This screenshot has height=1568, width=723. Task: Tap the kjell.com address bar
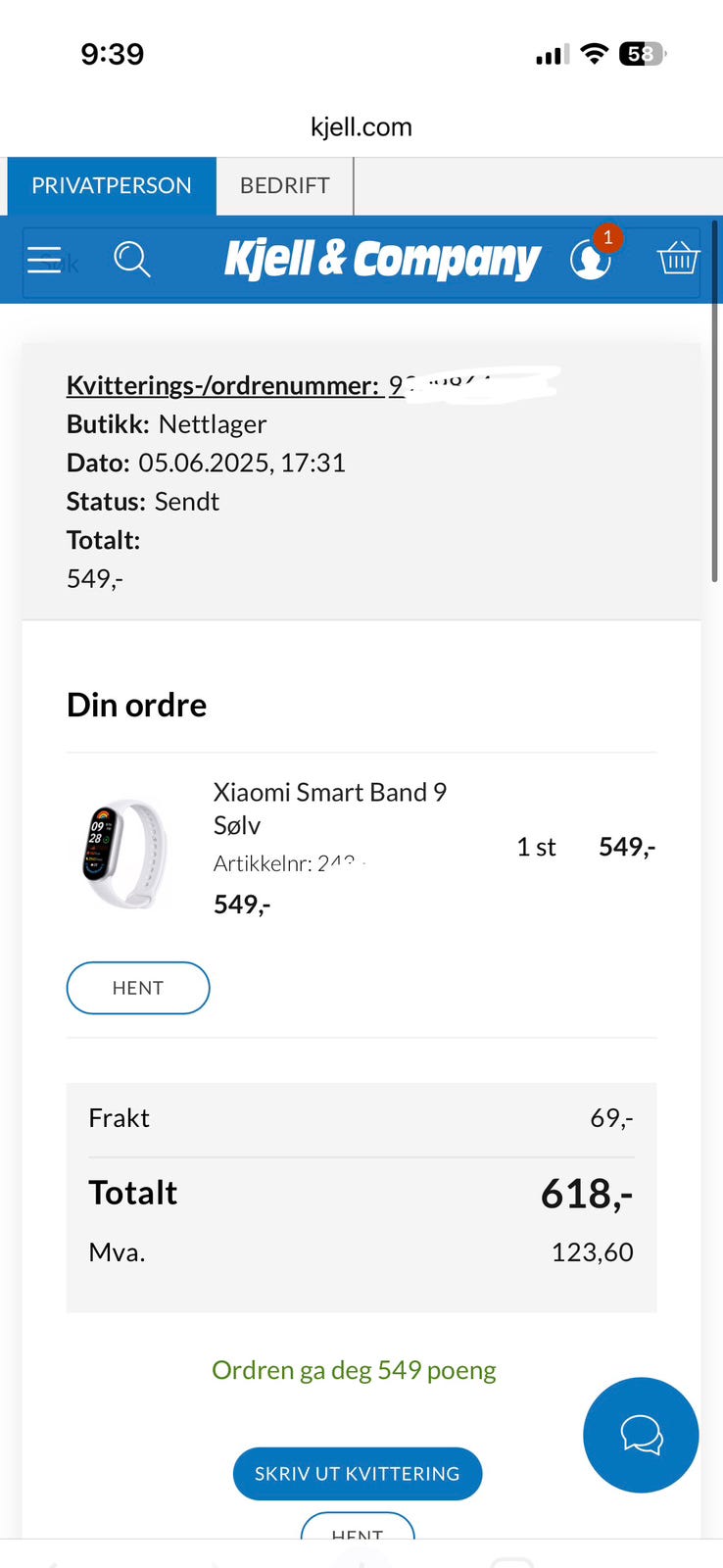tap(361, 127)
